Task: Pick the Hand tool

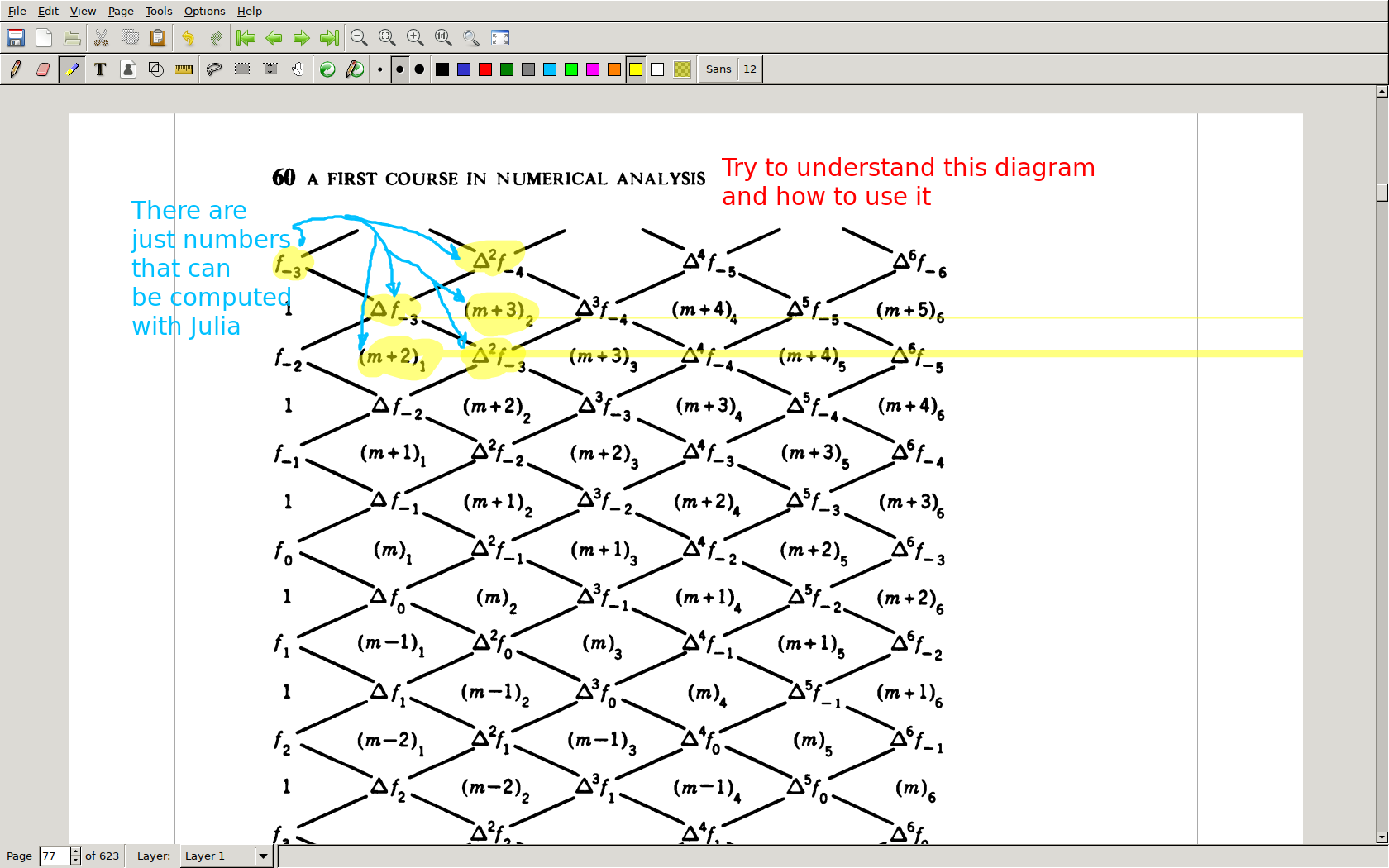Action: coord(298,69)
